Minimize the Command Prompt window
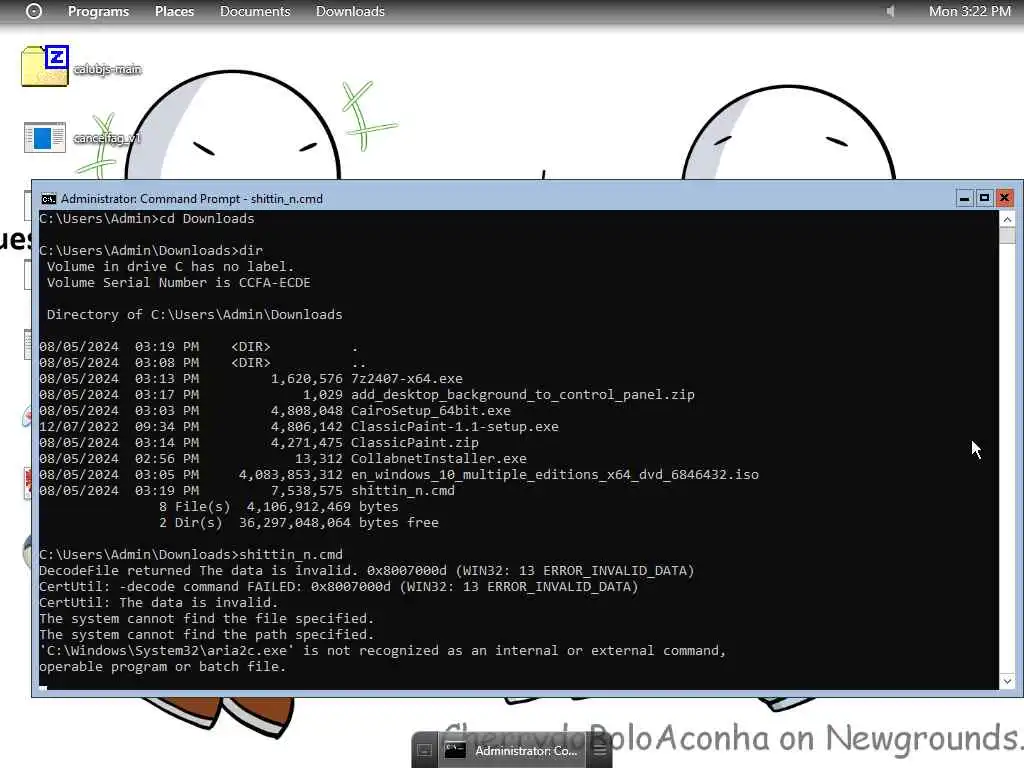The width and height of the screenshot is (1024, 768). [964, 198]
